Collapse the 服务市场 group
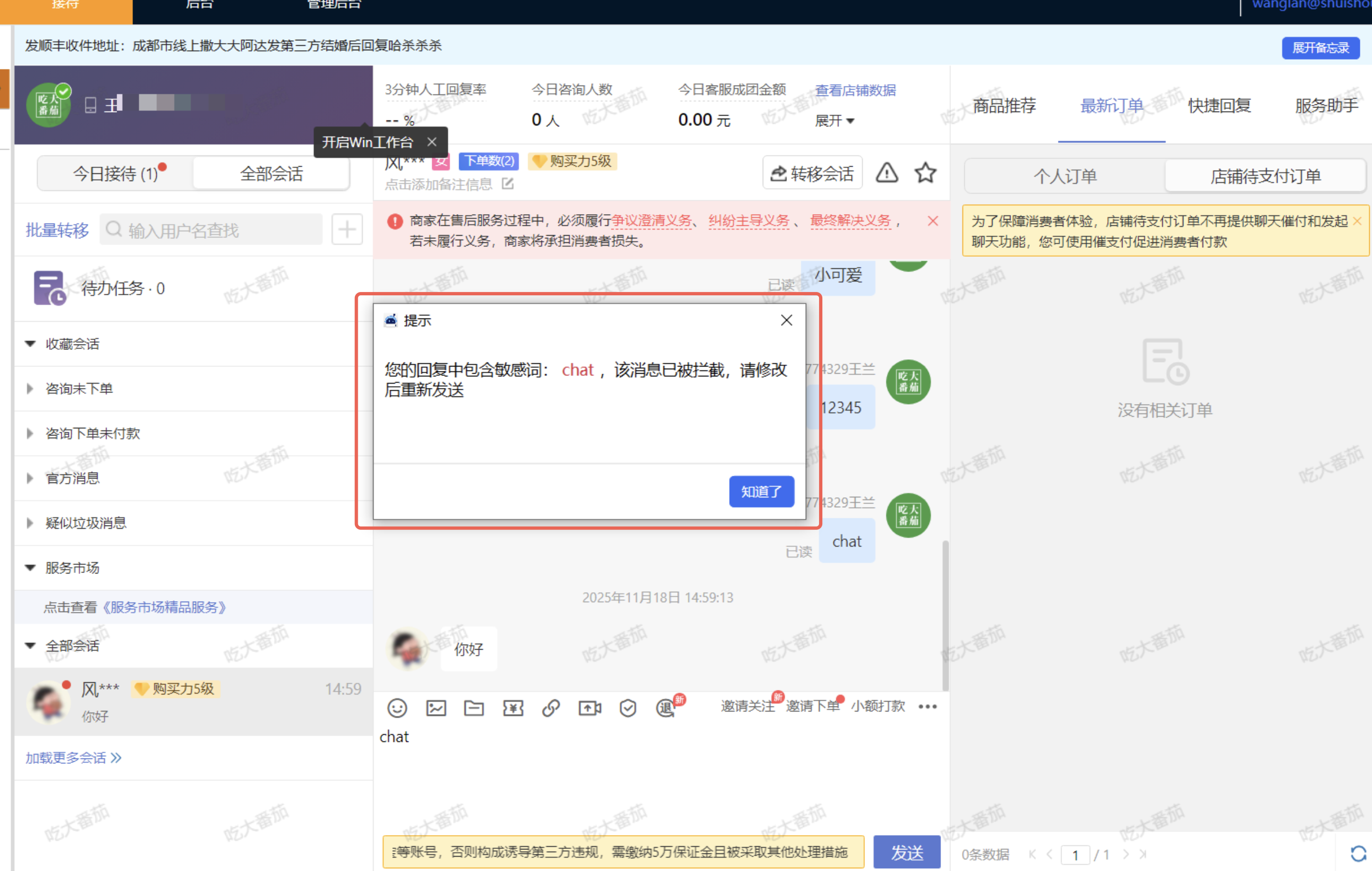This screenshot has height=871, width=1372. (31, 568)
